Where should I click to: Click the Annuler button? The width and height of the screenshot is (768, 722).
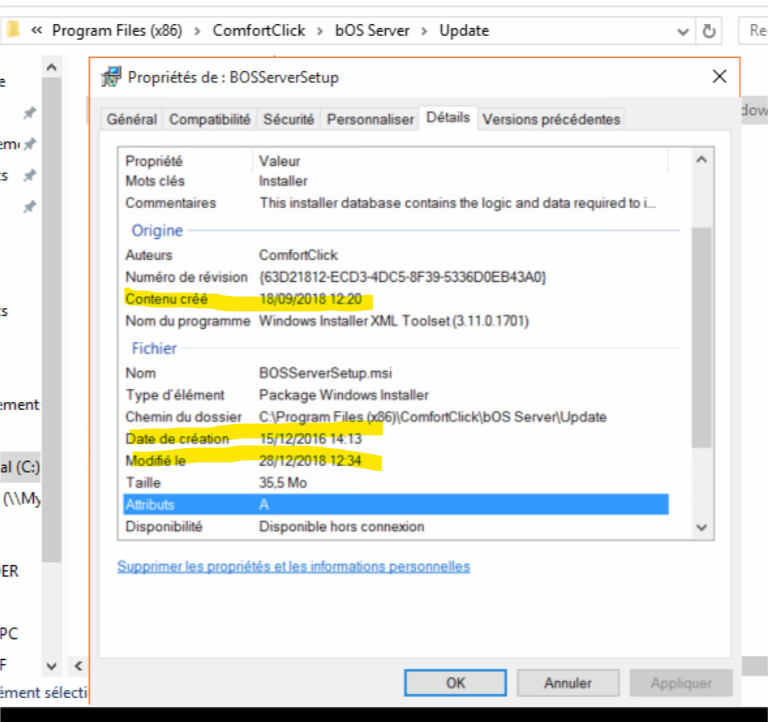tap(568, 683)
